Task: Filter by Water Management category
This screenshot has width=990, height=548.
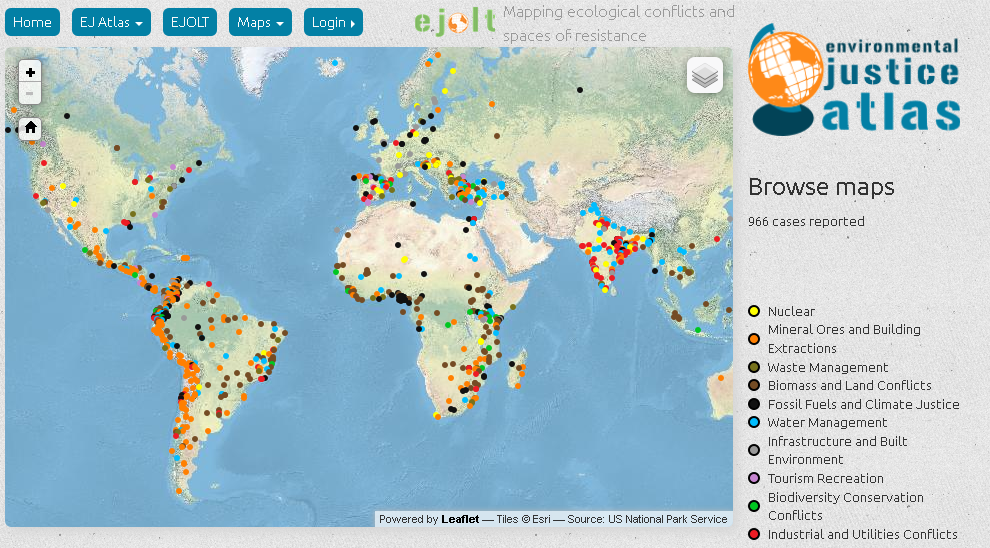Action: click(x=827, y=422)
